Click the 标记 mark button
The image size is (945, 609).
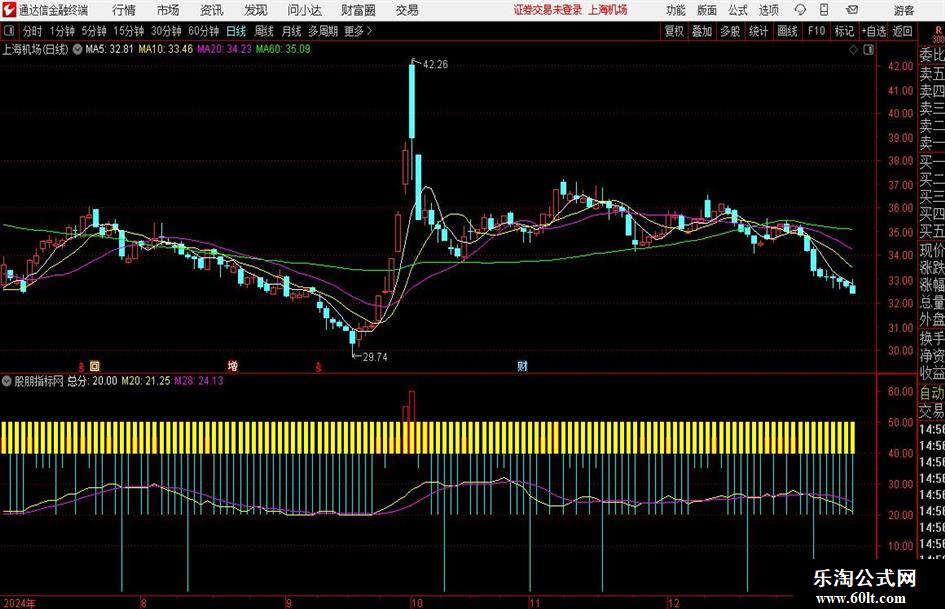coord(844,31)
